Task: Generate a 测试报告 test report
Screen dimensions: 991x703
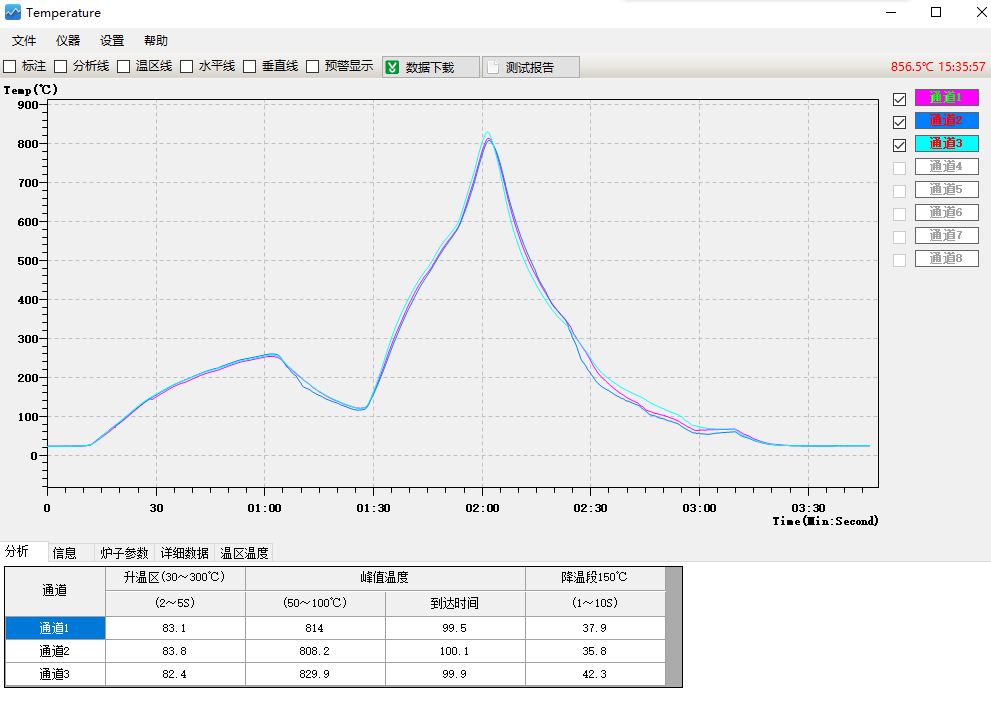Action: tap(530, 66)
